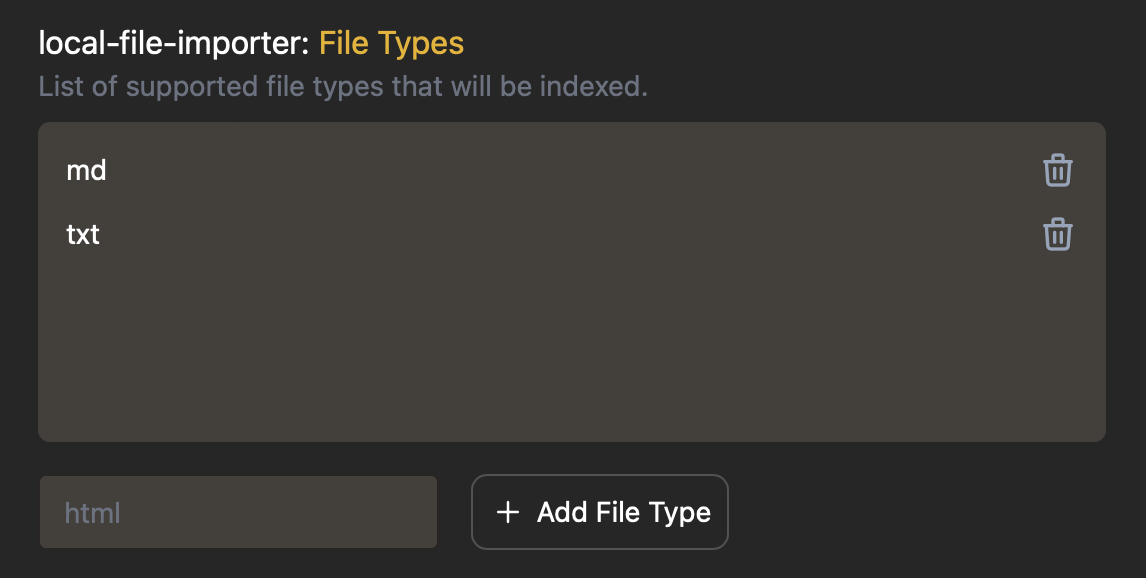
Task: Select the delete icon on the first list row
Action: tap(1058, 170)
